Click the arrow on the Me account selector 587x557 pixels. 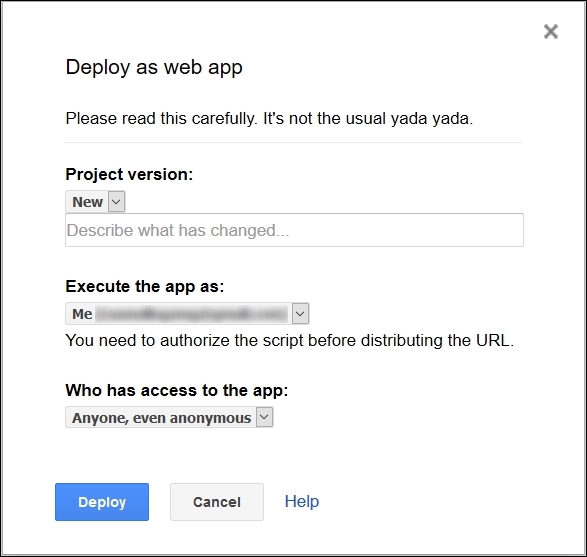point(300,314)
